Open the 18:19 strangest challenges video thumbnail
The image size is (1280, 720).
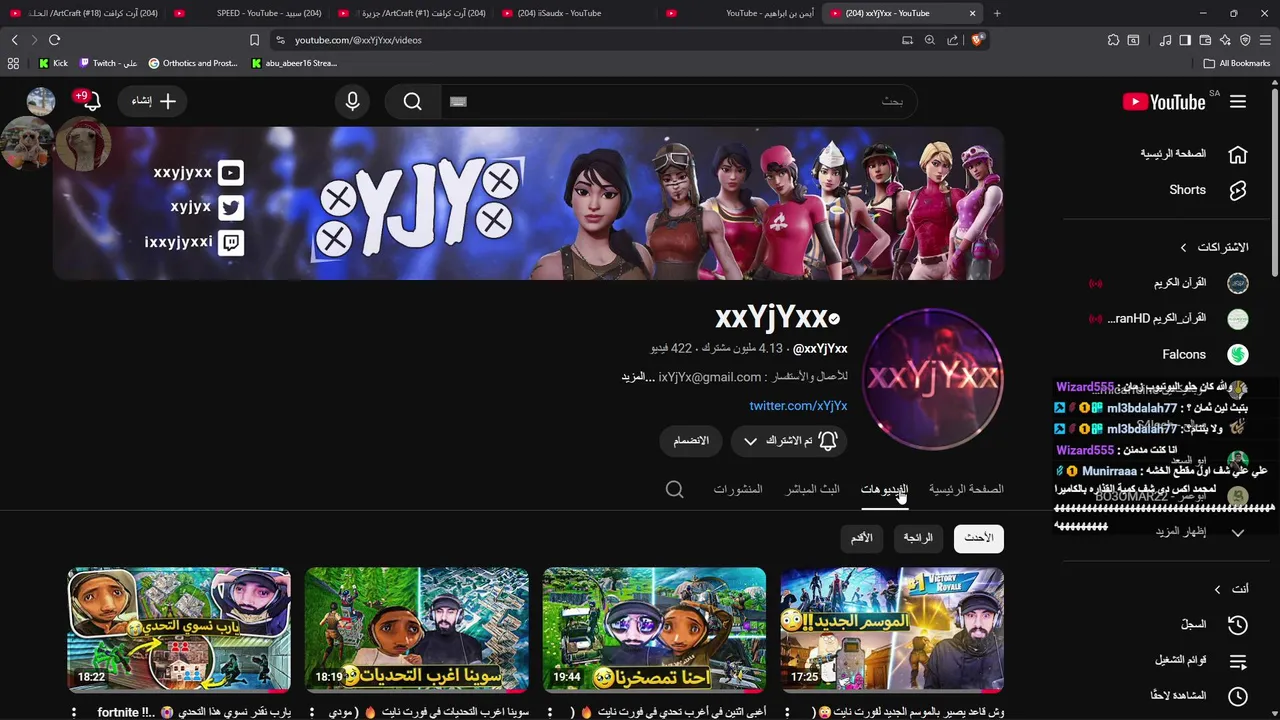417,630
